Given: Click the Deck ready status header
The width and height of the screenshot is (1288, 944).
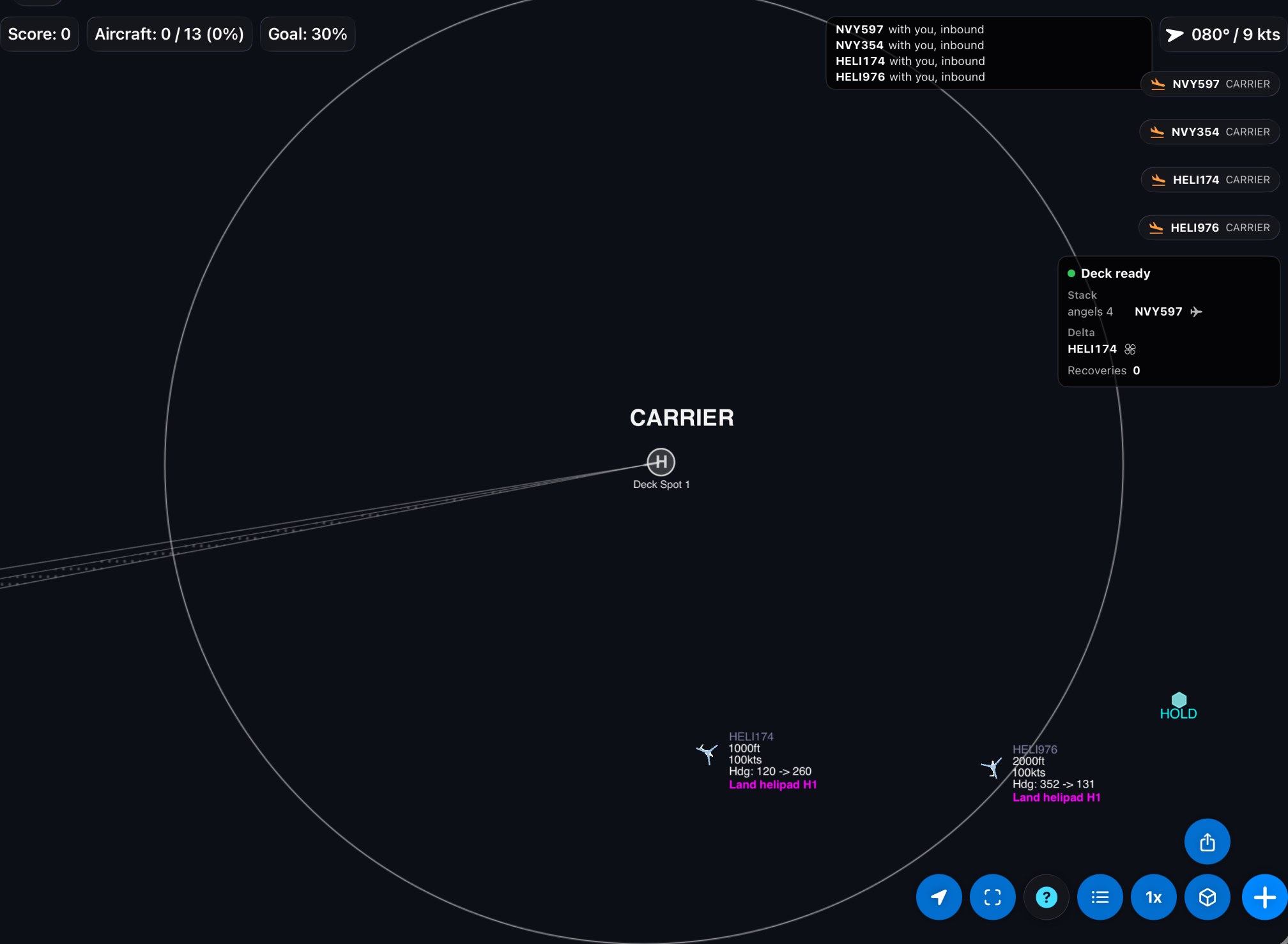Looking at the screenshot, I should [x=1109, y=273].
